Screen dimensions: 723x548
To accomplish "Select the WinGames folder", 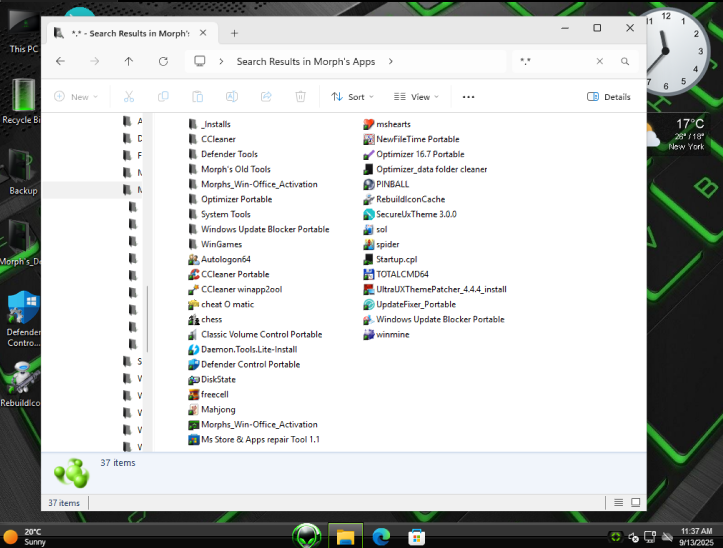I will (x=215, y=244).
